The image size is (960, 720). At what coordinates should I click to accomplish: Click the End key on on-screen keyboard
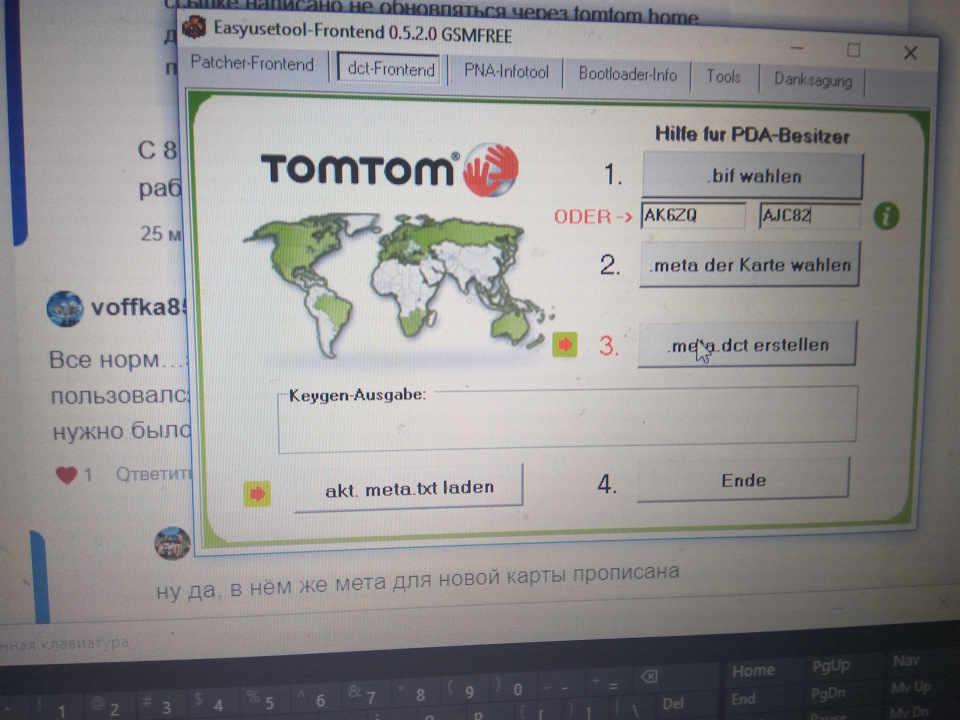pos(743,699)
